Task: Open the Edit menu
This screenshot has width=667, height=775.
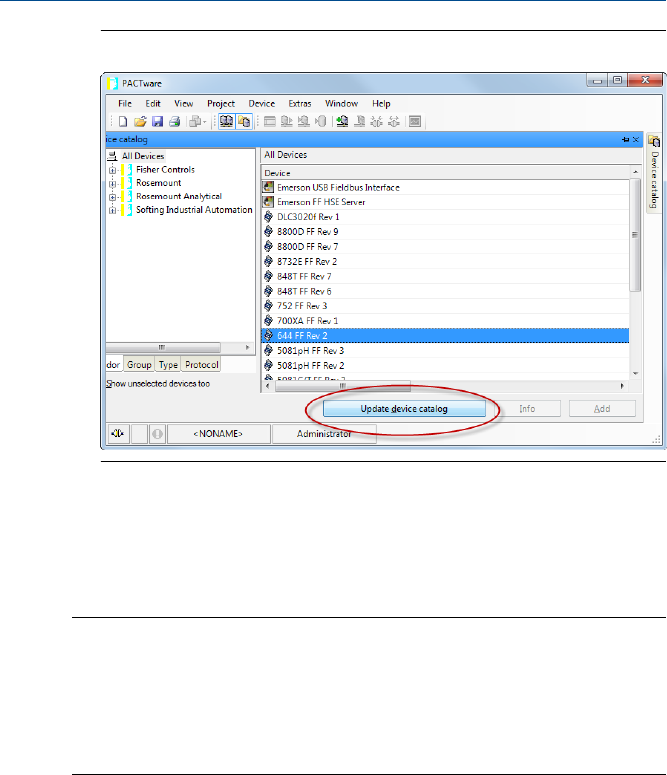Action: [153, 104]
